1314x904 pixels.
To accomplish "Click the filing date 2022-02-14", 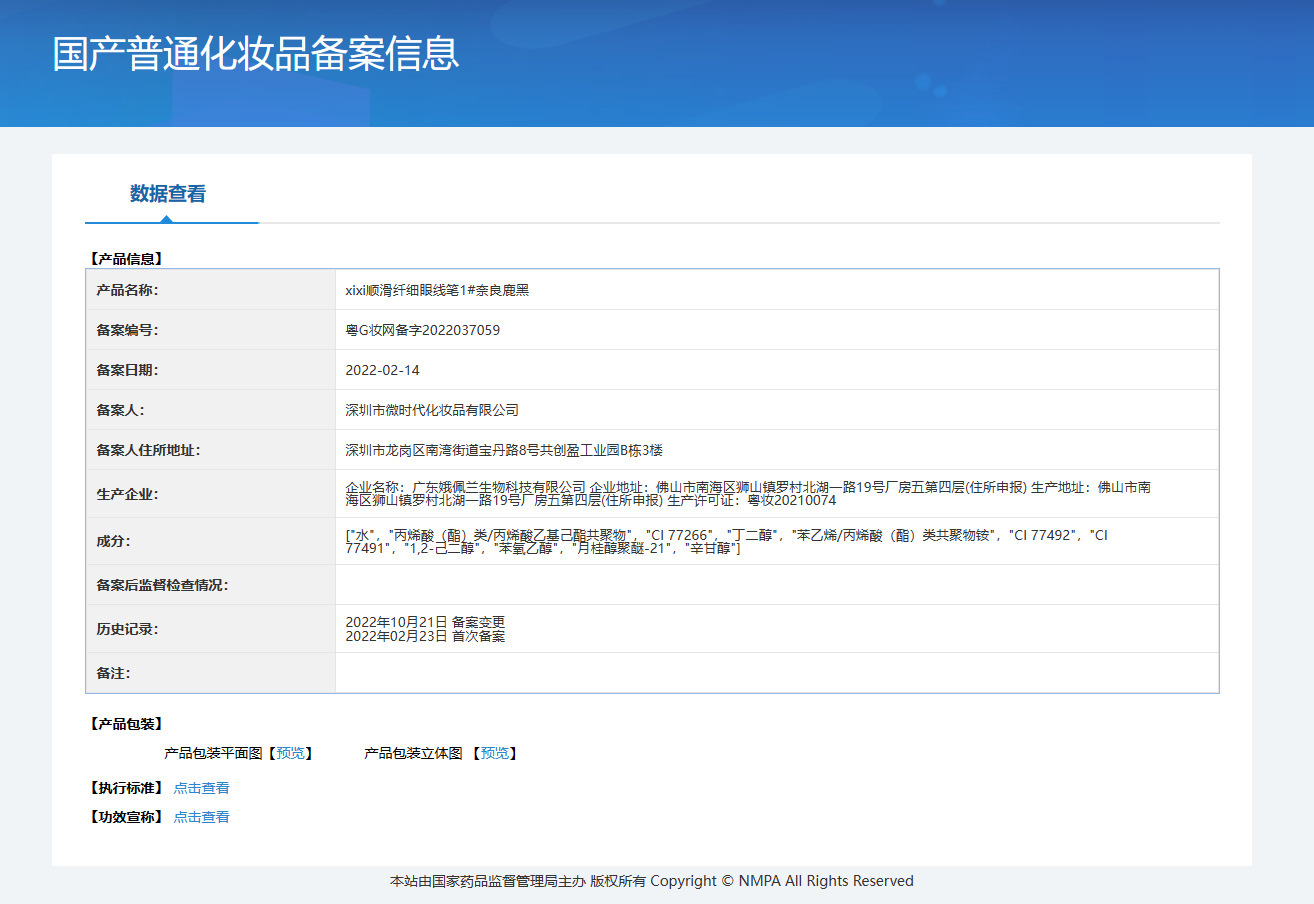I will coord(382,370).
